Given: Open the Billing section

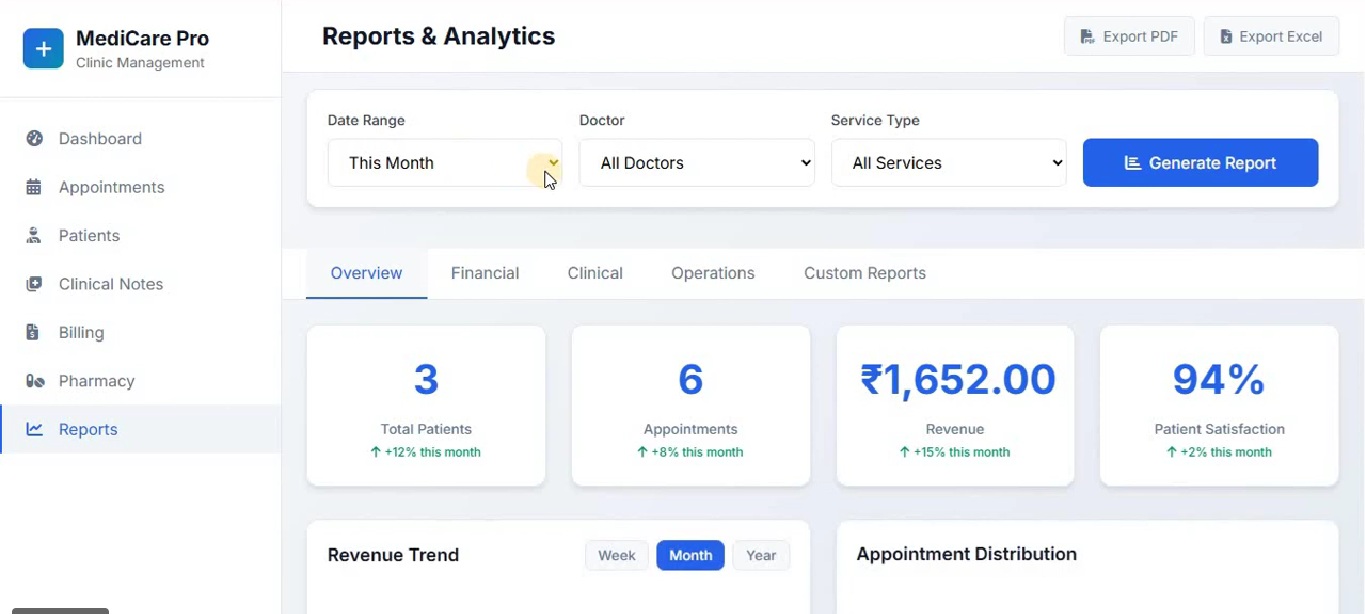Looking at the screenshot, I should pos(82,332).
